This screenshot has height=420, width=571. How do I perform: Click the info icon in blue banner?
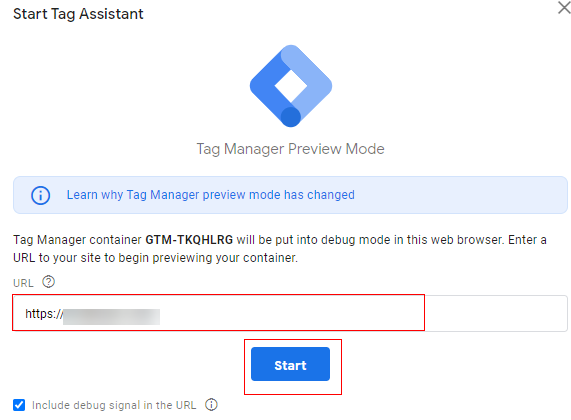tap(40, 195)
